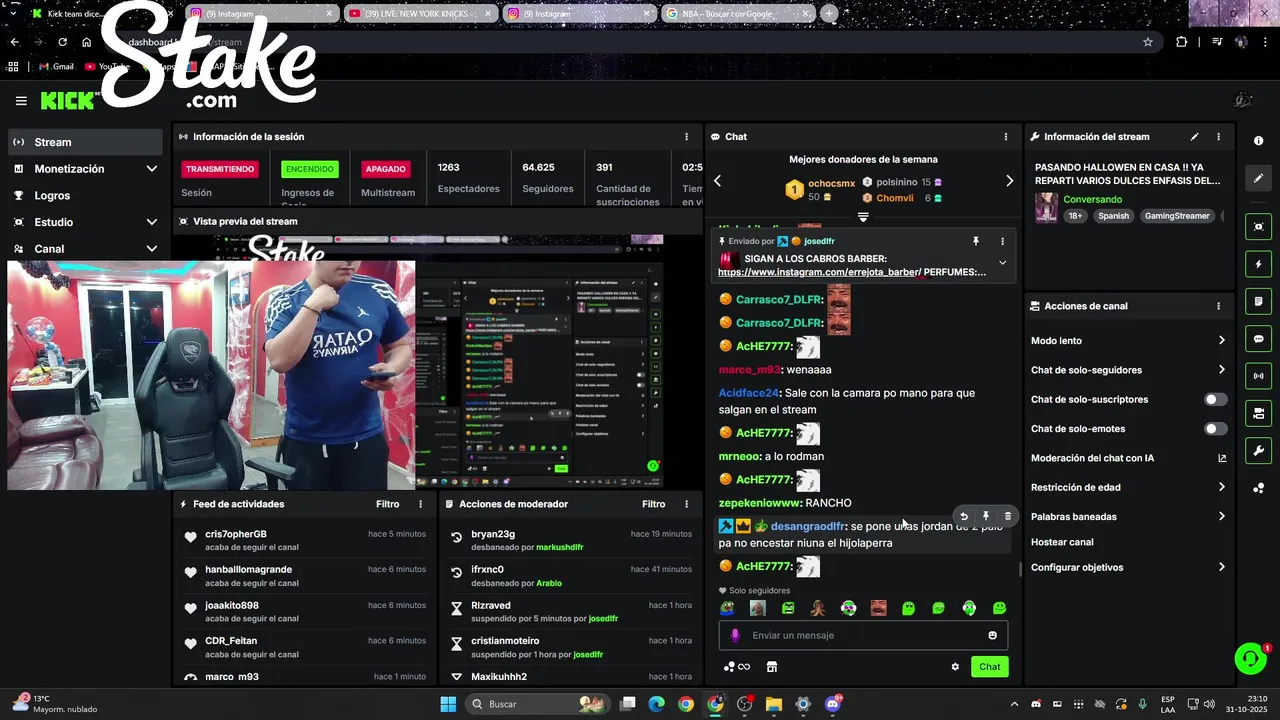Open Feed de actividades three-dot menu

tap(420, 504)
